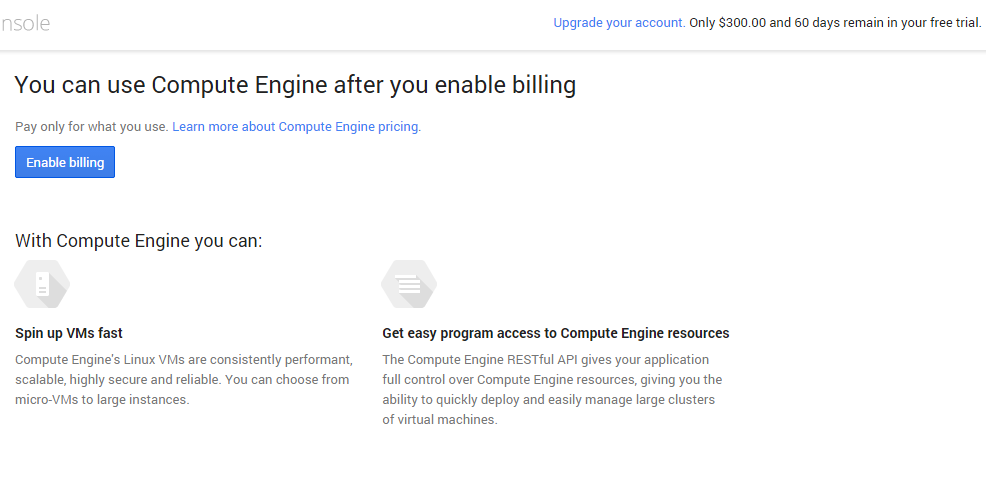Click the "Pay only for what you use." text
Screen dimensions: 986x482
tap(91, 127)
